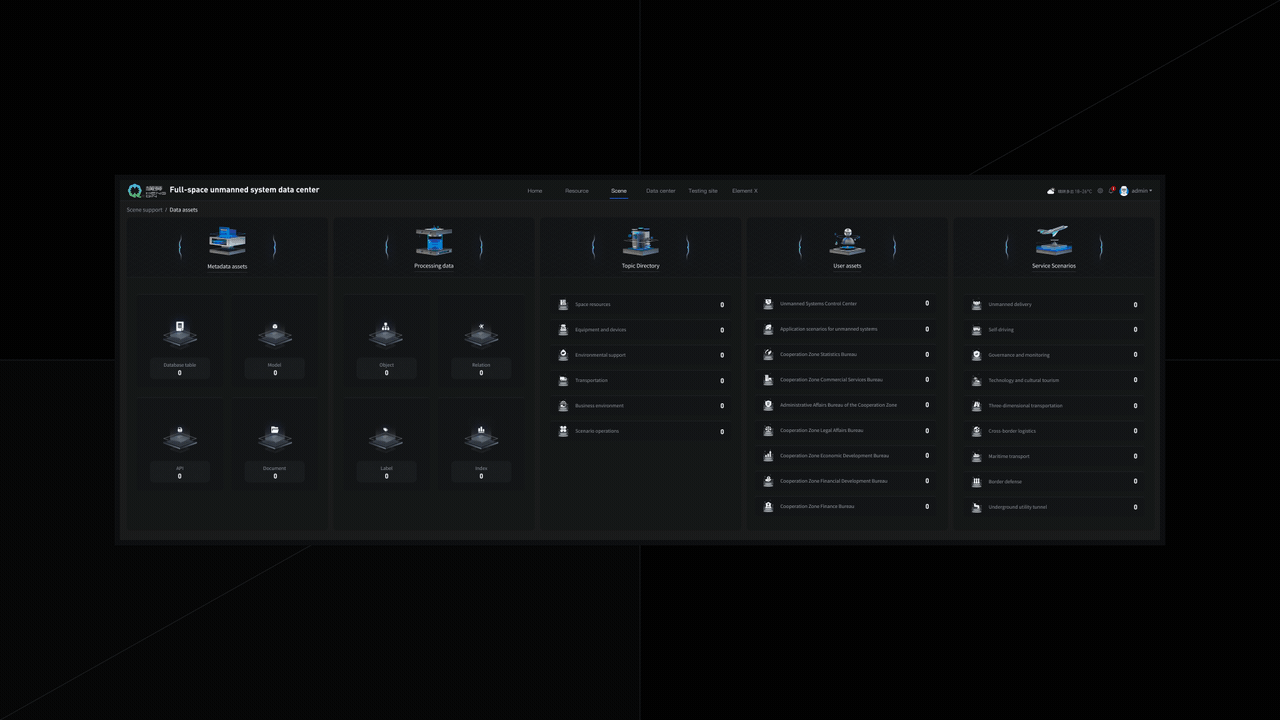Open the settings gear icon in header
Image resolution: width=1280 pixels, height=720 pixels.
tap(1100, 191)
